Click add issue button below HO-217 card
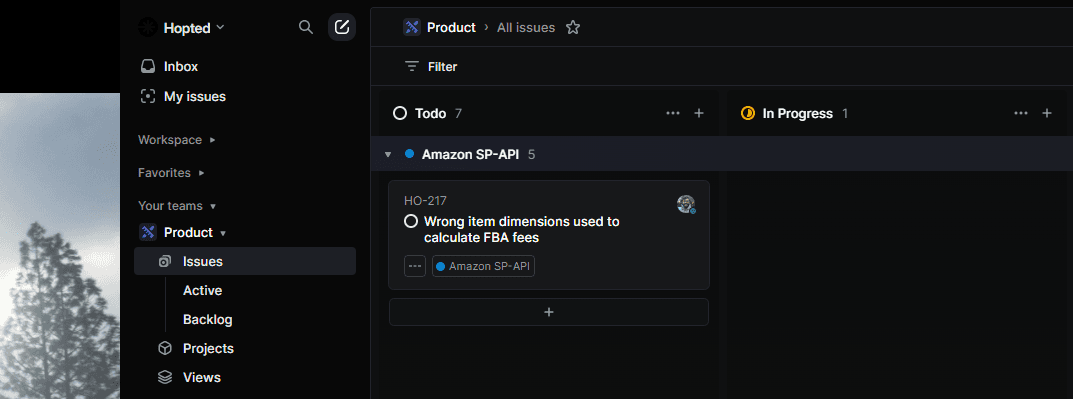1073x399 pixels. click(549, 312)
